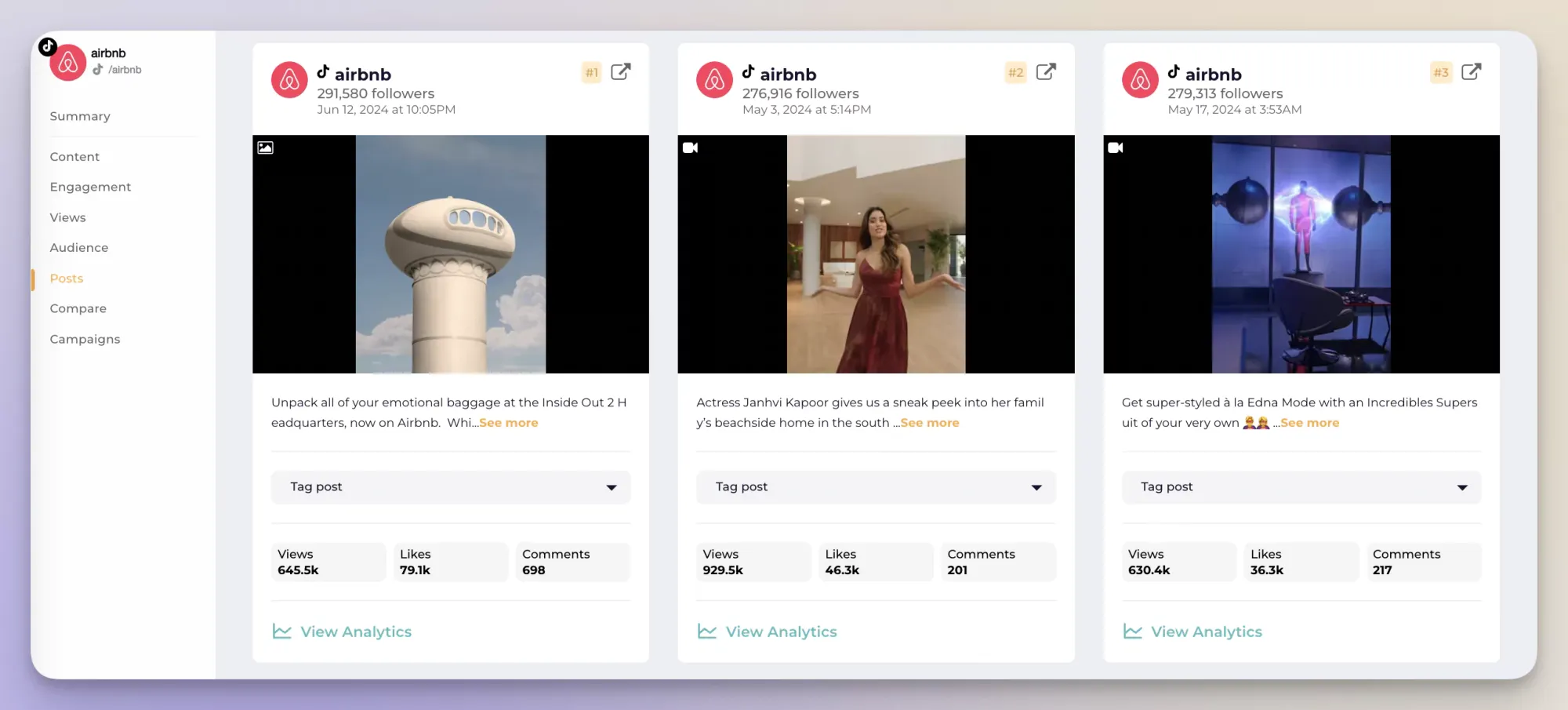This screenshot has height=710, width=1568.
Task: Click the TikTok badge on sidebar avatar
Action: tap(48, 46)
